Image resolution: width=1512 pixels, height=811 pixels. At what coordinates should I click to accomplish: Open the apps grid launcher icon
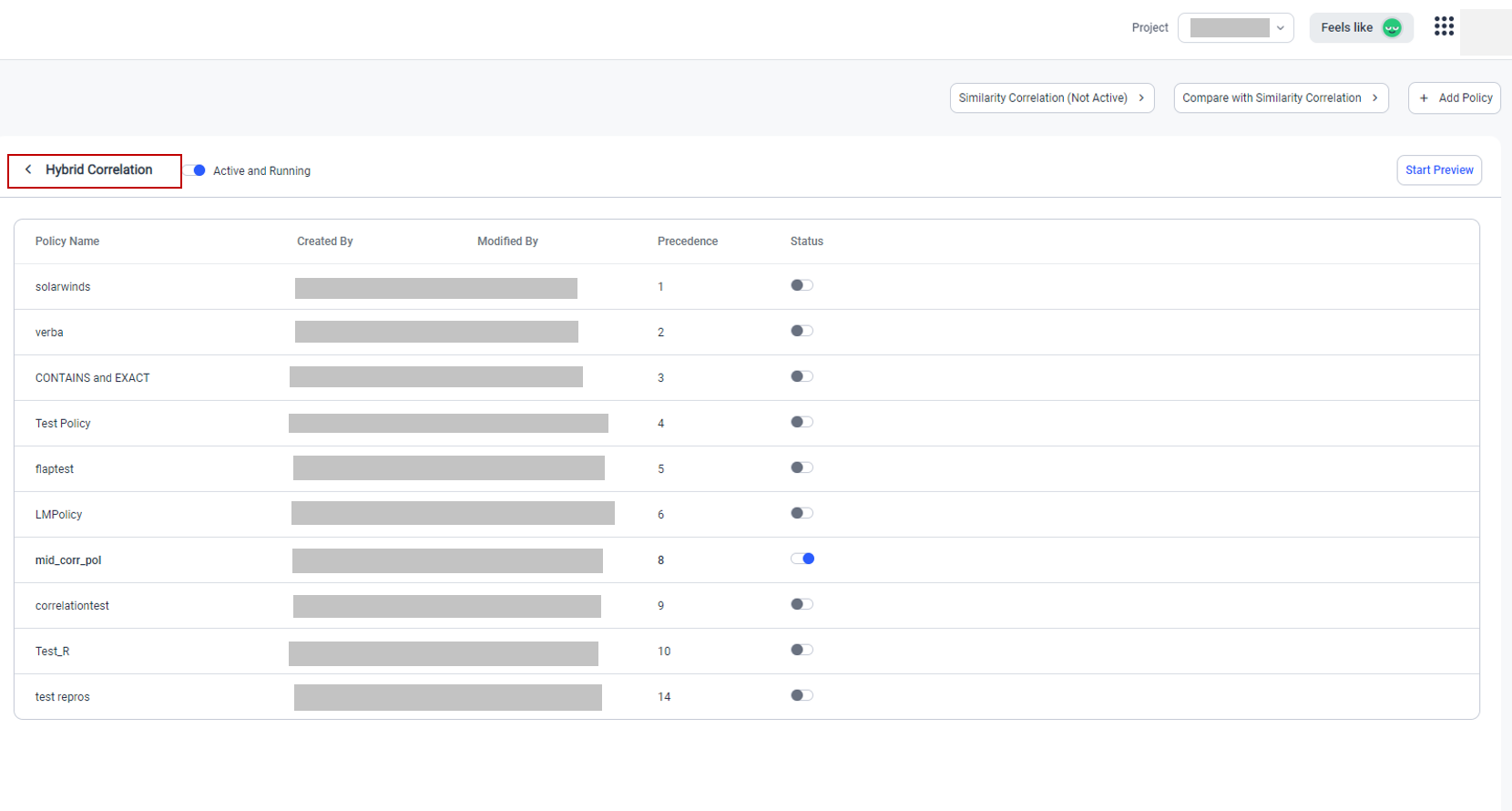[x=1444, y=26]
